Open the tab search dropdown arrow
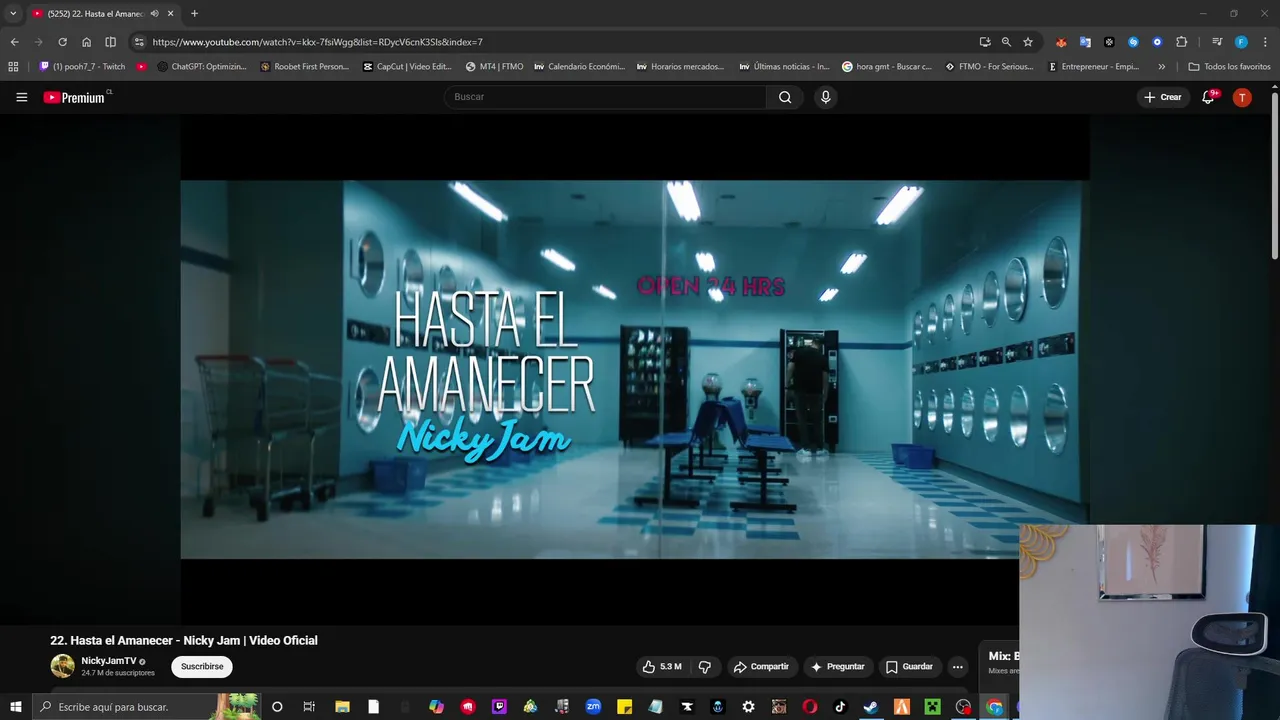1280x720 pixels. pos(13,14)
